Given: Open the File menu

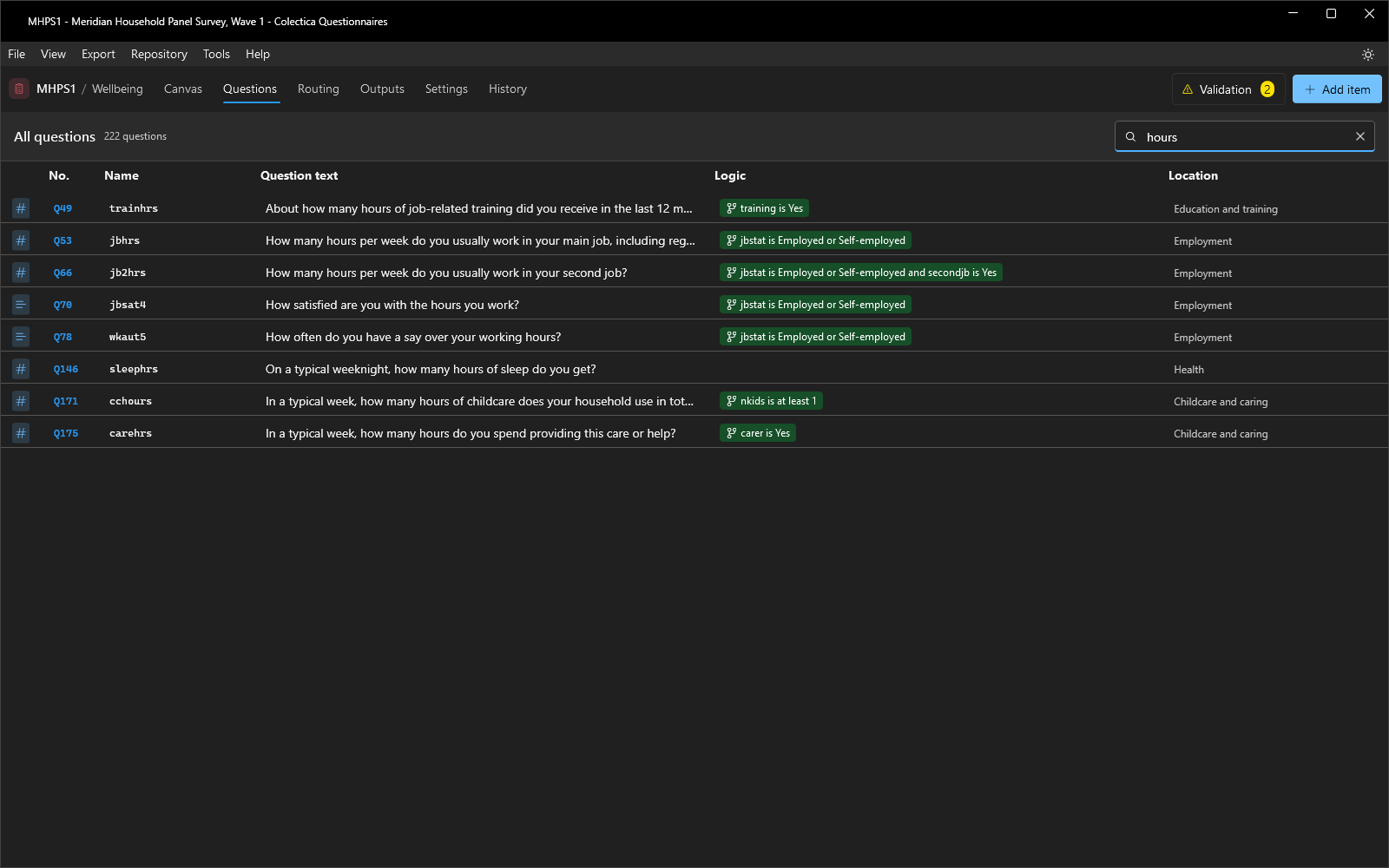Looking at the screenshot, I should [16, 54].
